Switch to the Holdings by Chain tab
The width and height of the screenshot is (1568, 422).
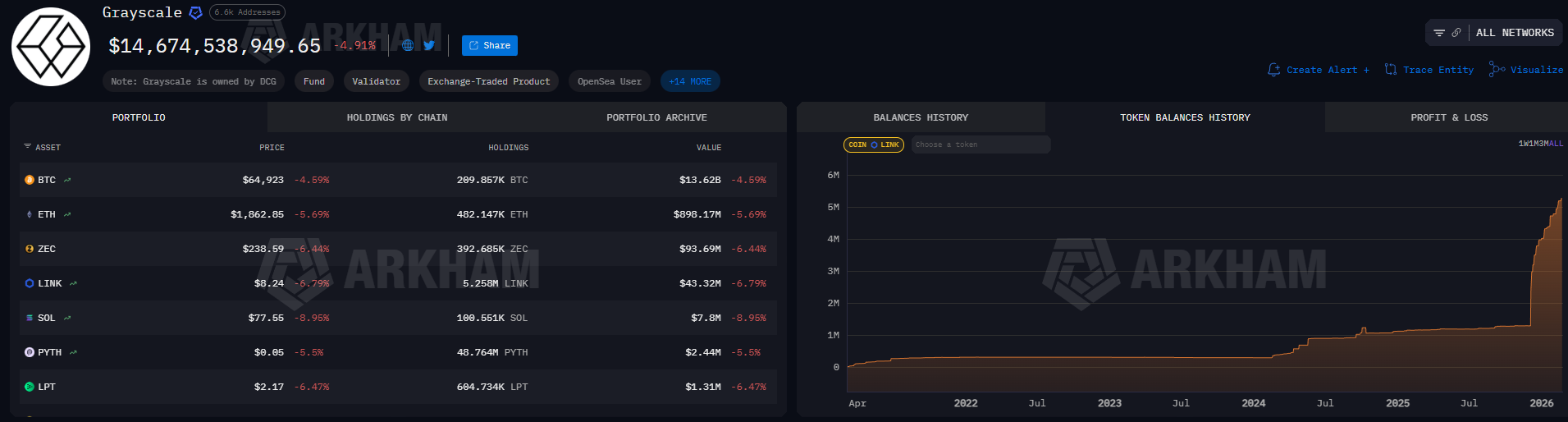[397, 117]
